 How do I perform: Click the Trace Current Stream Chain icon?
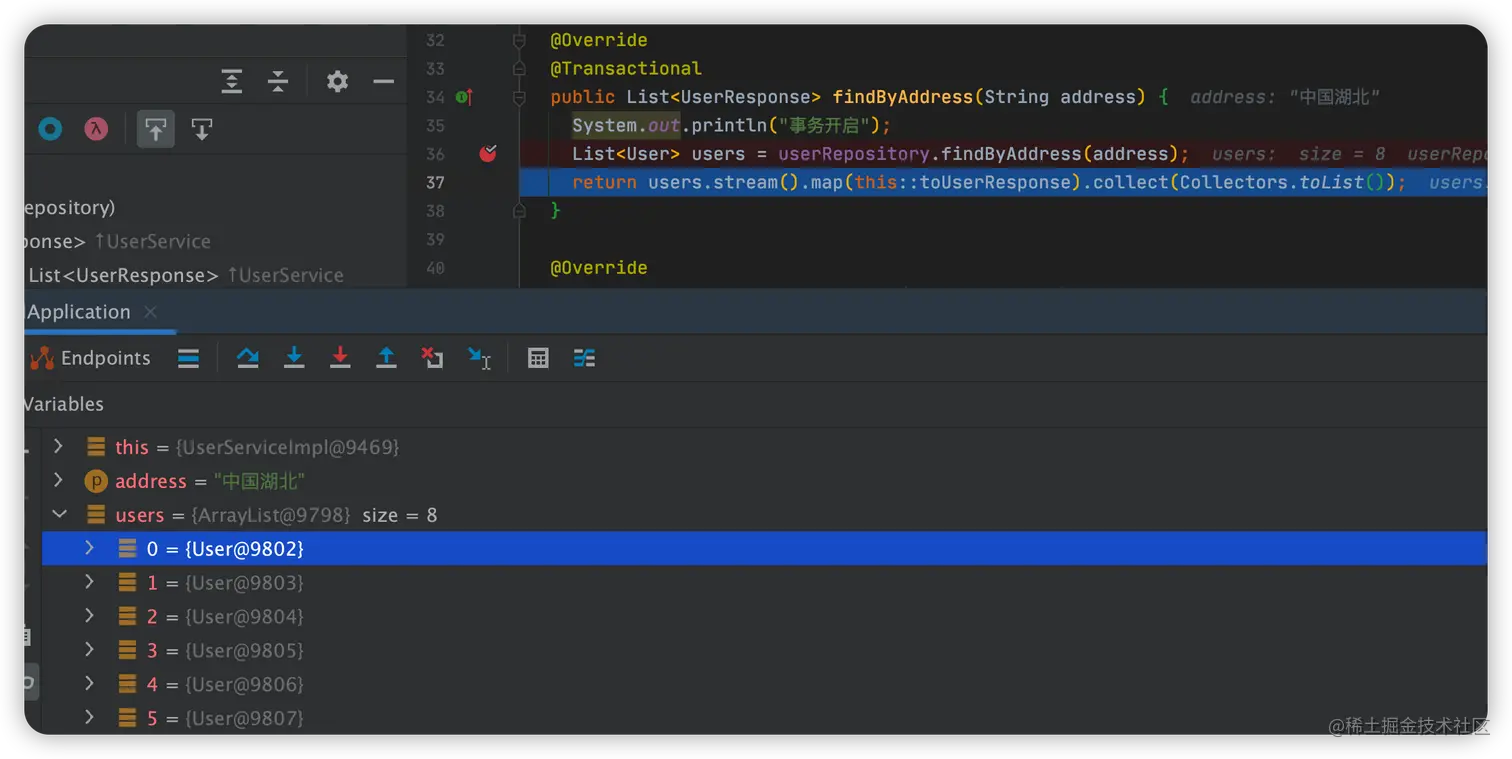point(584,358)
